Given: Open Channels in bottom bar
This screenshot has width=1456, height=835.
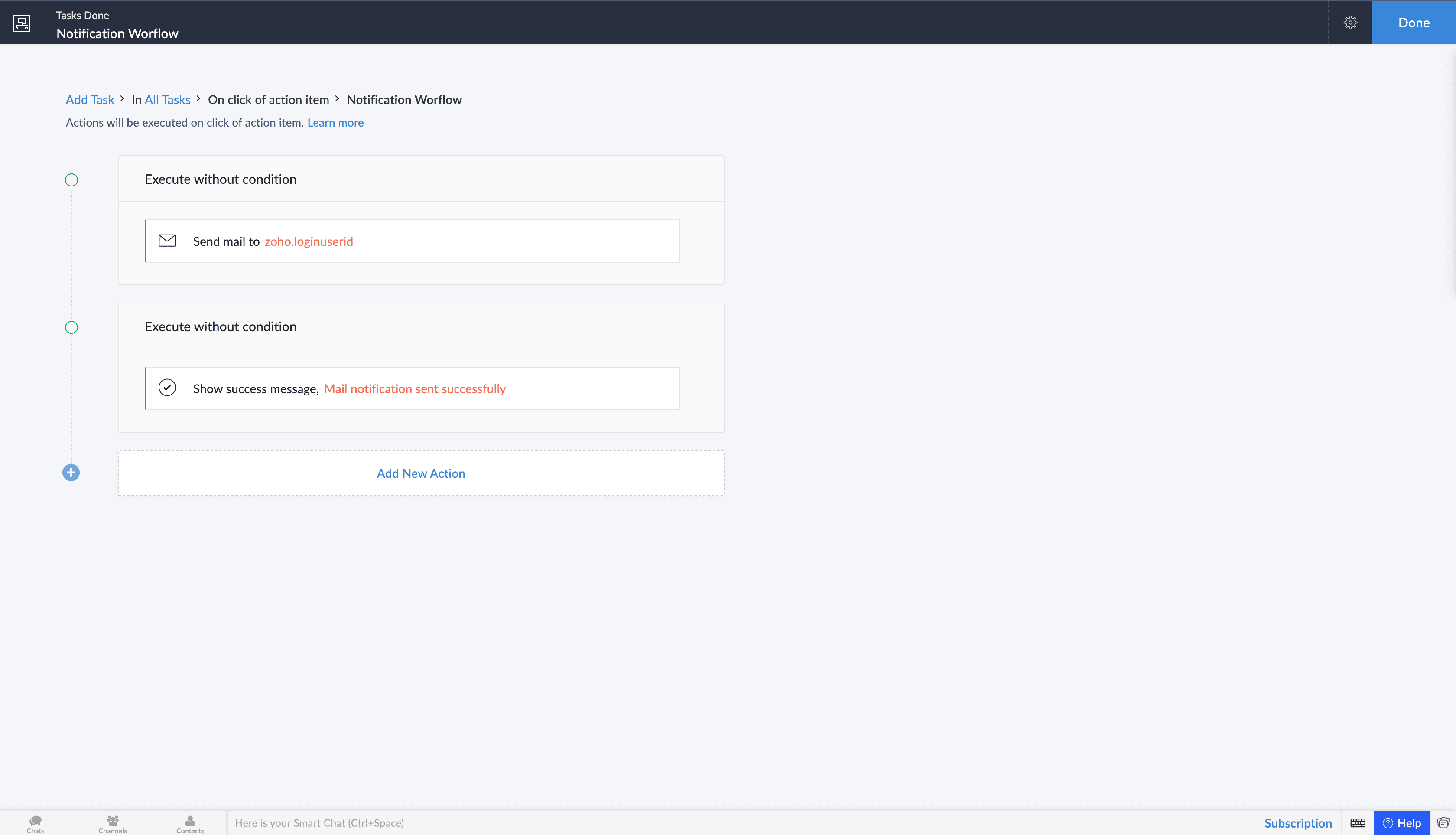Looking at the screenshot, I should point(112,824).
